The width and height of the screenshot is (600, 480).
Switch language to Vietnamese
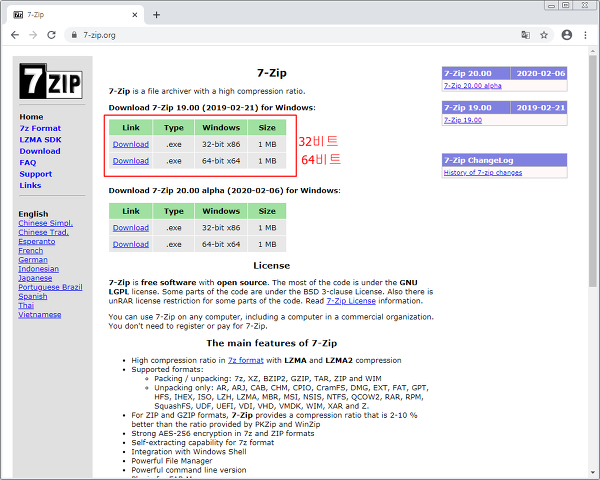click(40, 315)
